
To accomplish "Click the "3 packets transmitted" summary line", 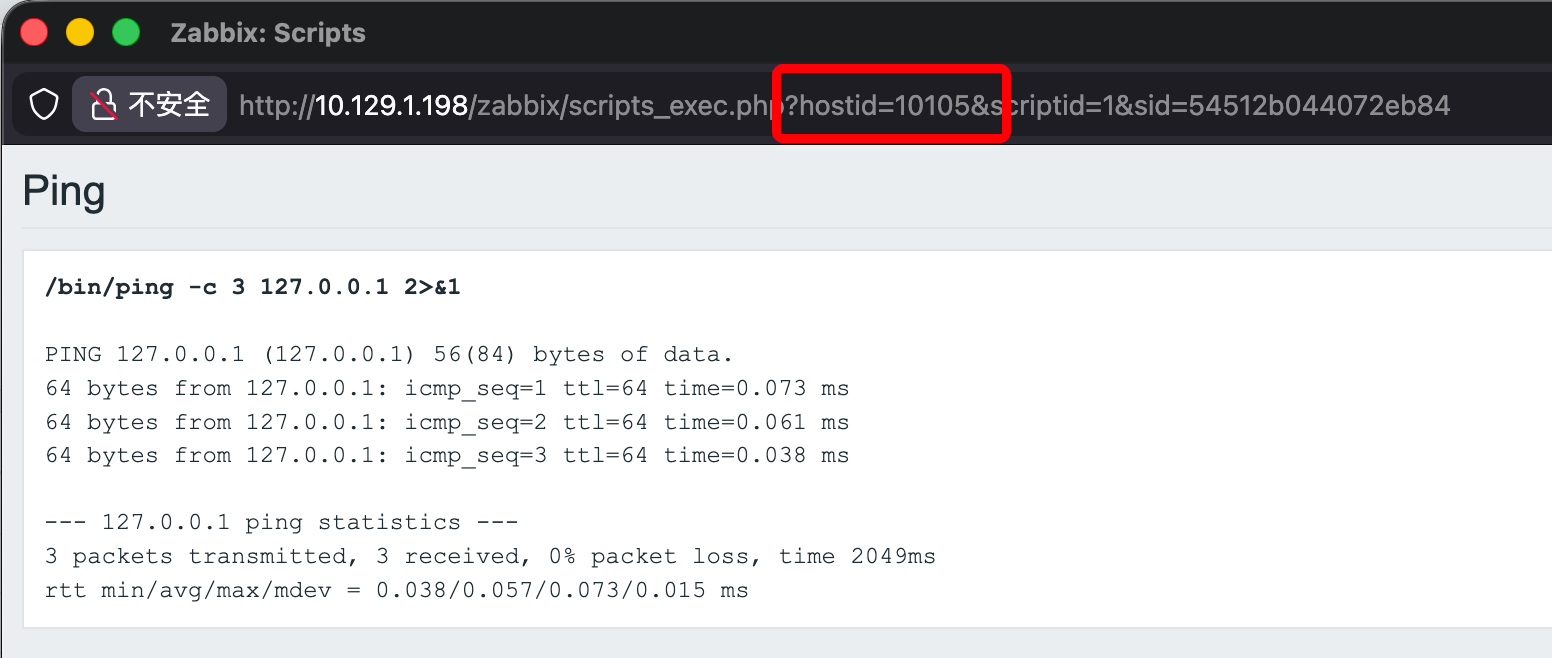I will point(490,556).
